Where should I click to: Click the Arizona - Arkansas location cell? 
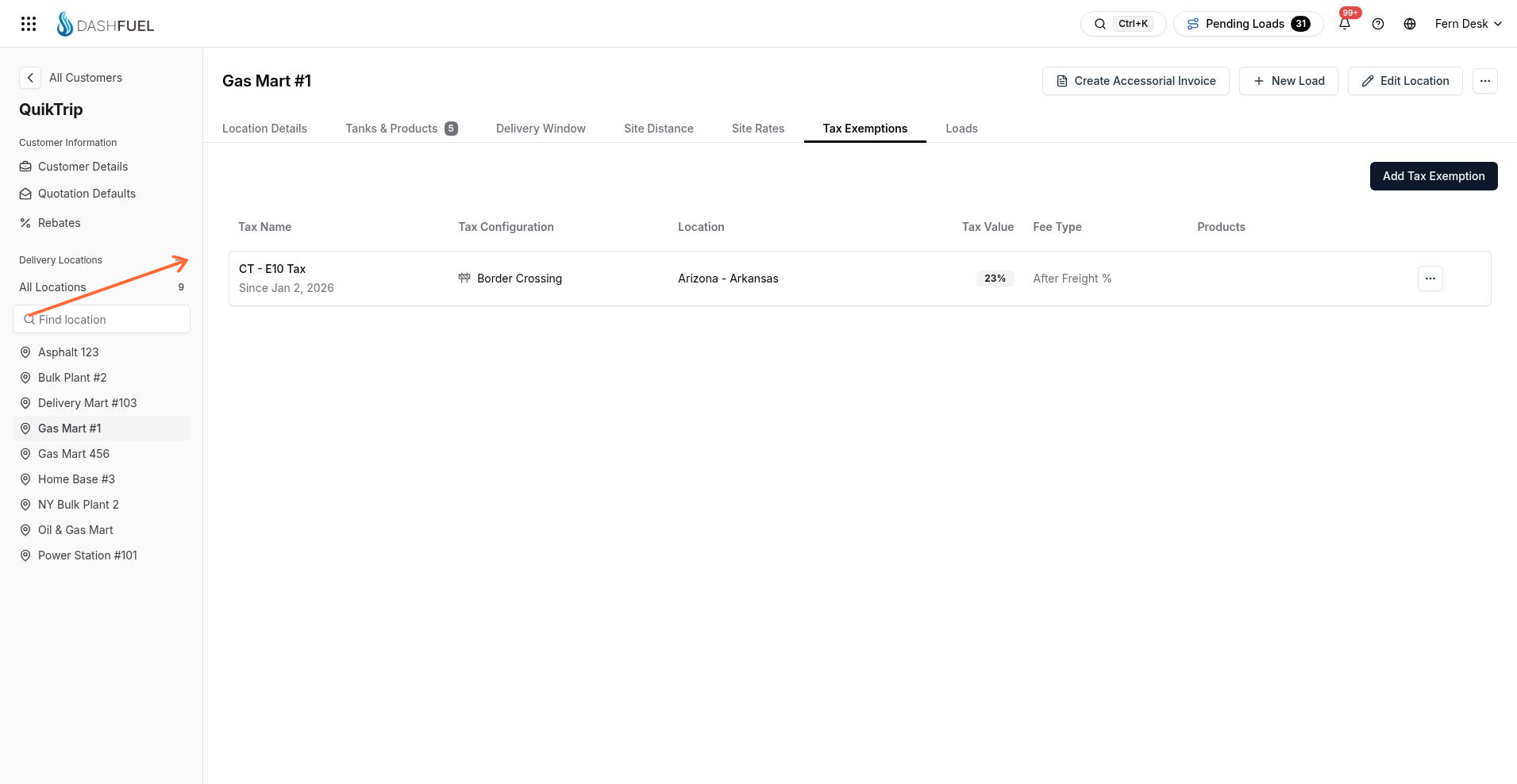(x=728, y=279)
